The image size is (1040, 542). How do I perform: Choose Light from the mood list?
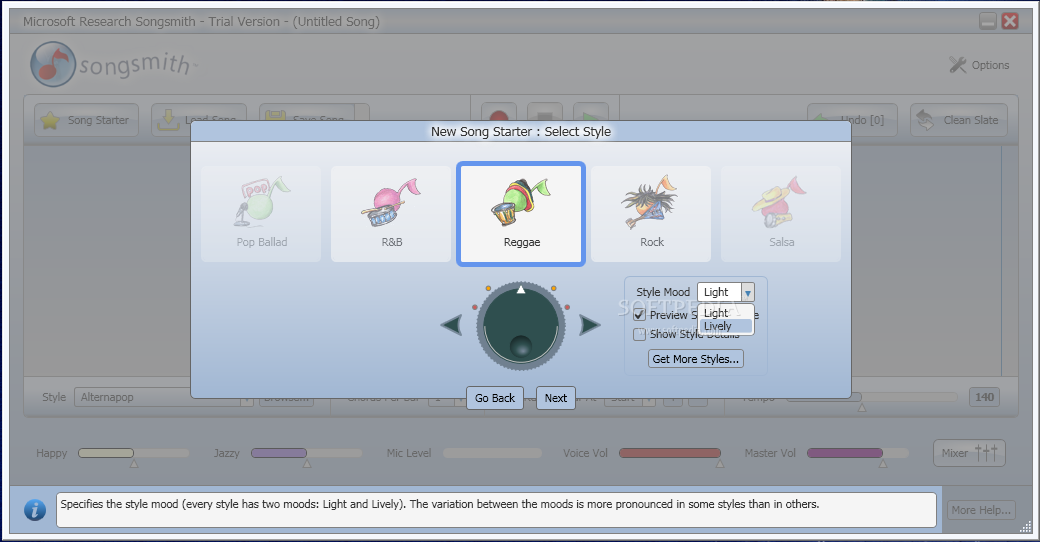(726, 312)
